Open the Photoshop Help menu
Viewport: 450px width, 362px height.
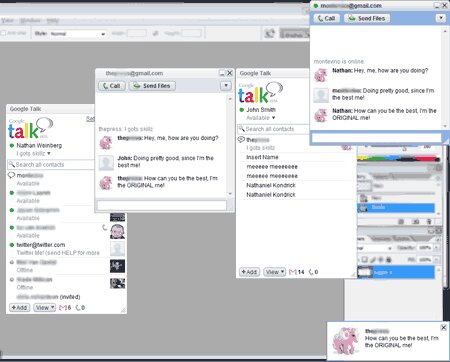coord(53,21)
